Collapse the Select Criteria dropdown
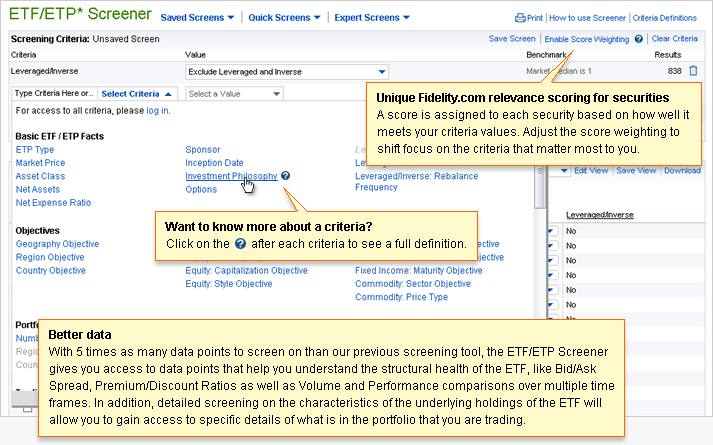713x445 pixels. [138, 93]
